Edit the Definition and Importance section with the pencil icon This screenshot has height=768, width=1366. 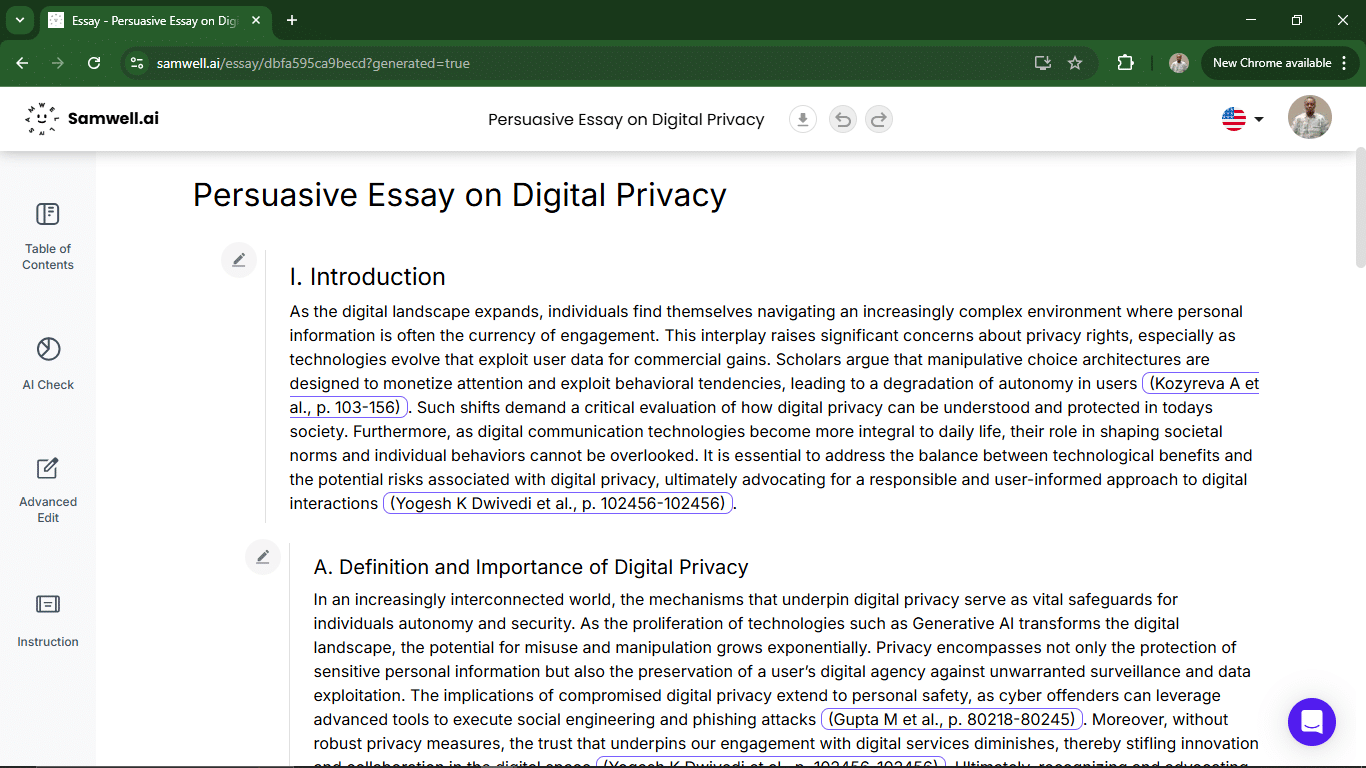pos(263,557)
